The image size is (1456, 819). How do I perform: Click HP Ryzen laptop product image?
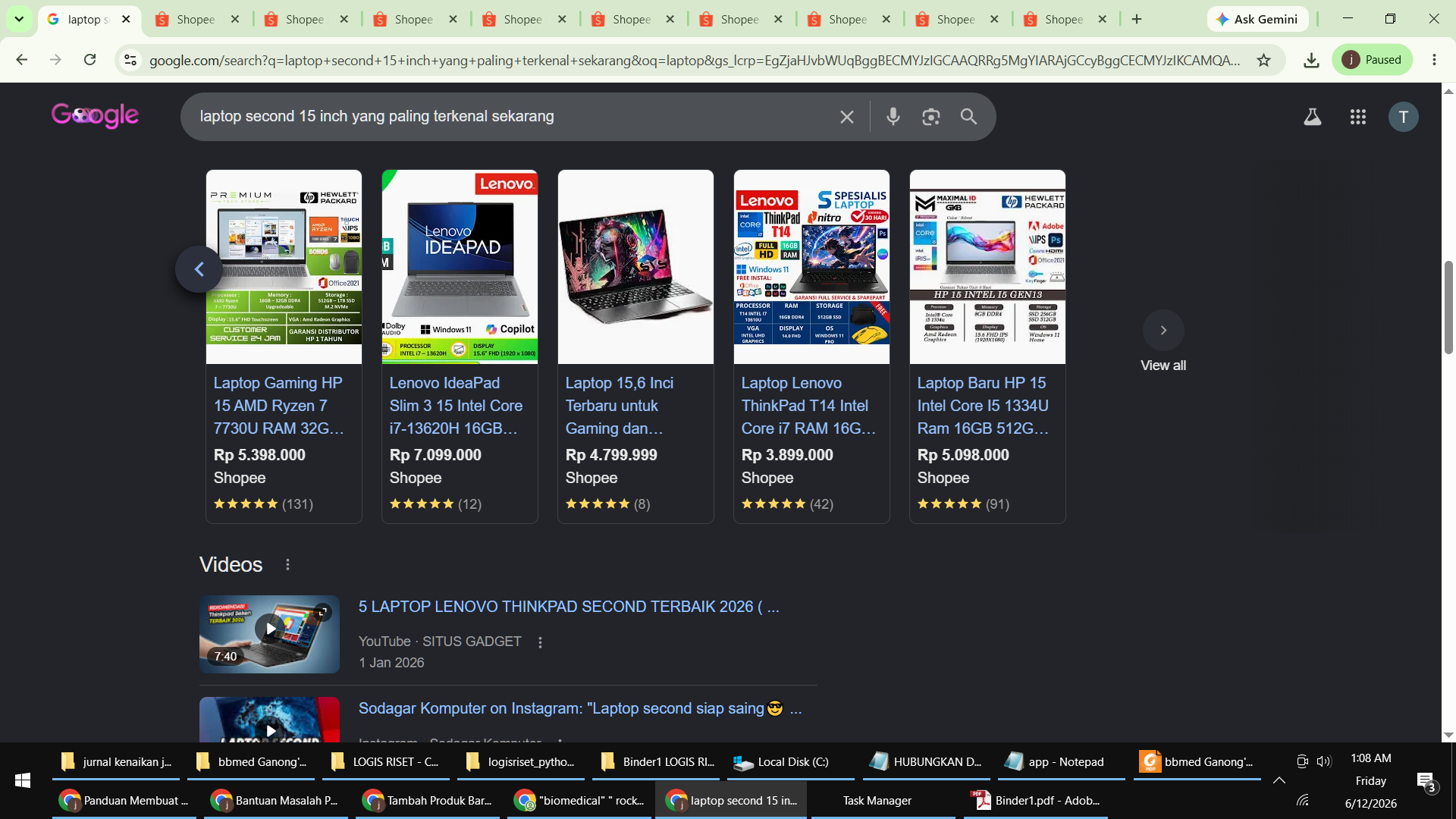(x=284, y=267)
